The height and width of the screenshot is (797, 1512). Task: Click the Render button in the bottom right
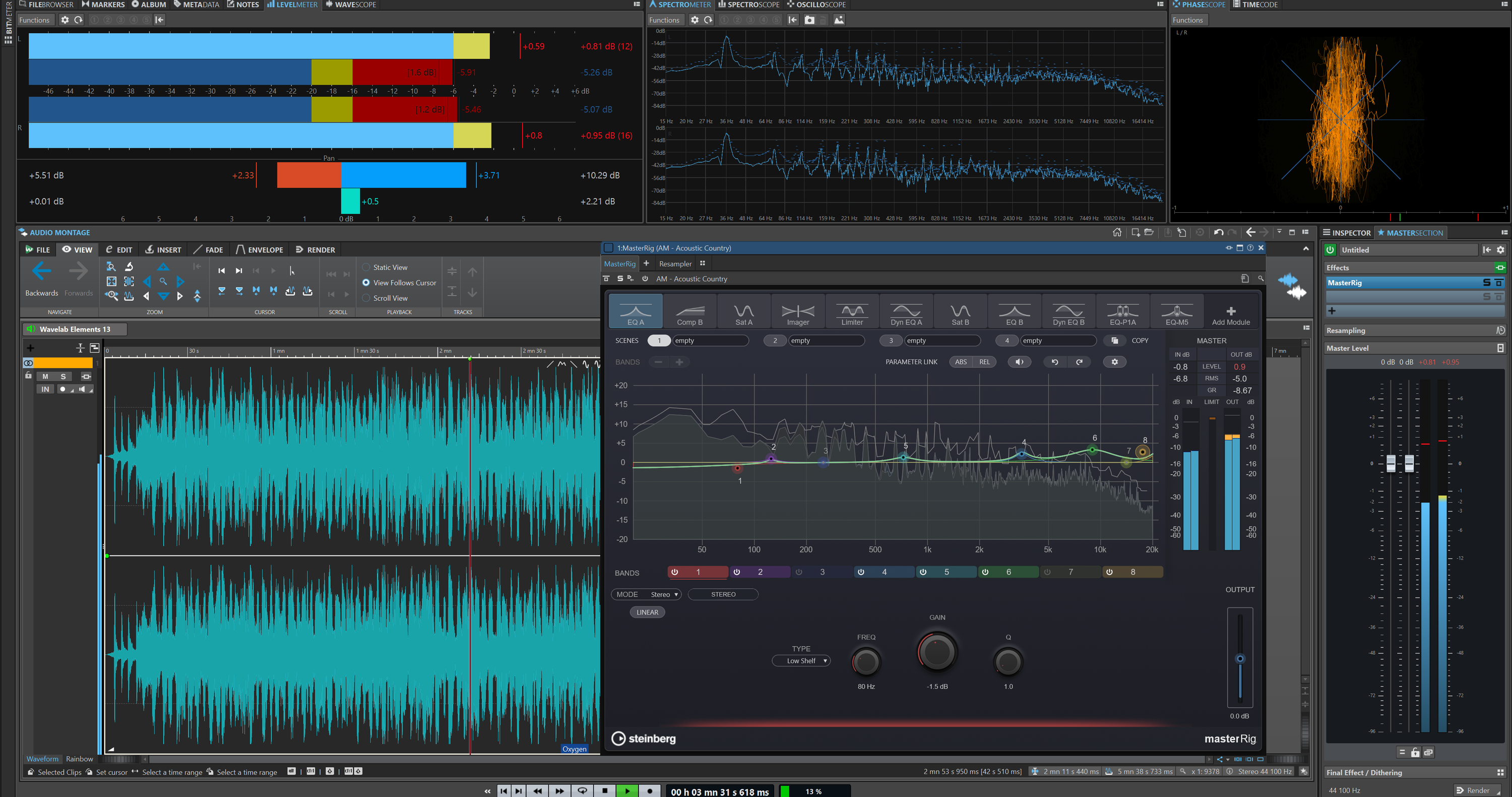pyautogui.click(x=1475, y=790)
